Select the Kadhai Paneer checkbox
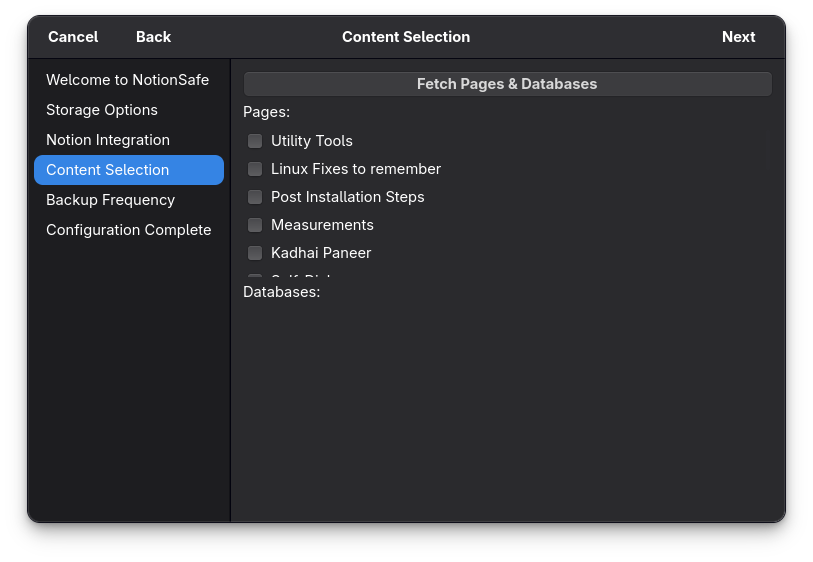The width and height of the screenshot is (813, 562). point(255,253)
